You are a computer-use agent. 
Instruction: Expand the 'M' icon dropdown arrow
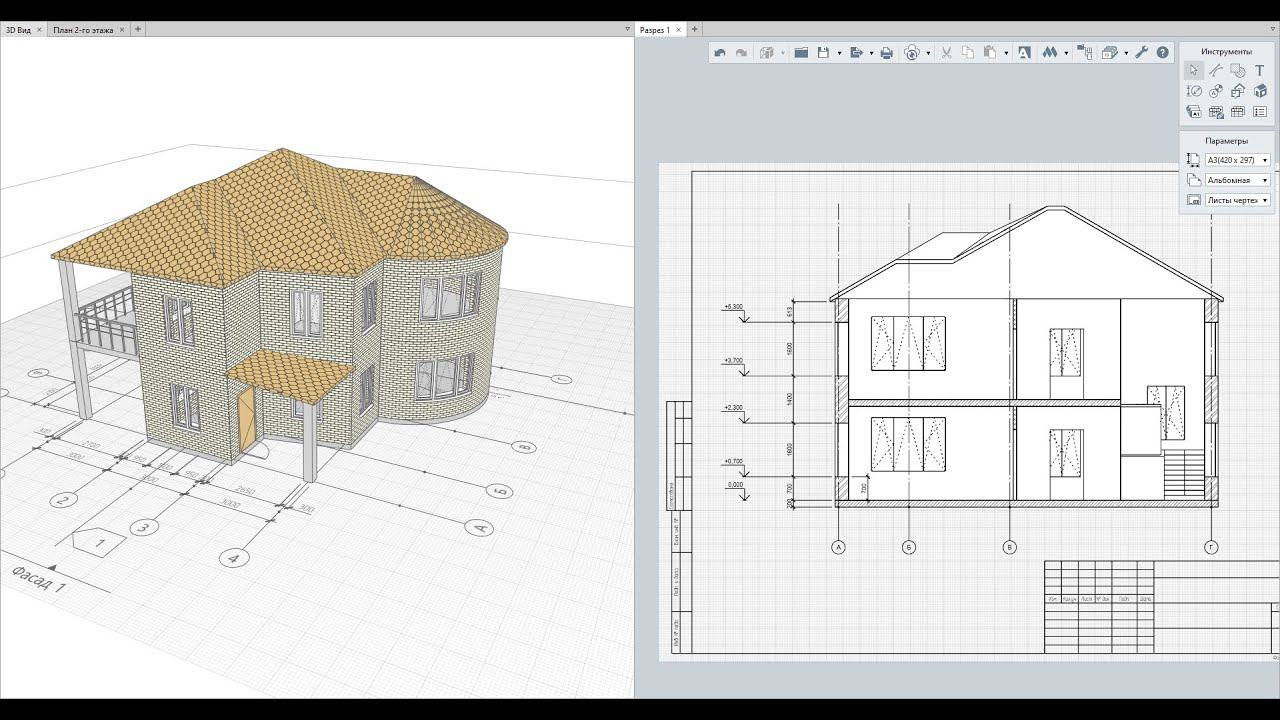tap(1066, 53)
